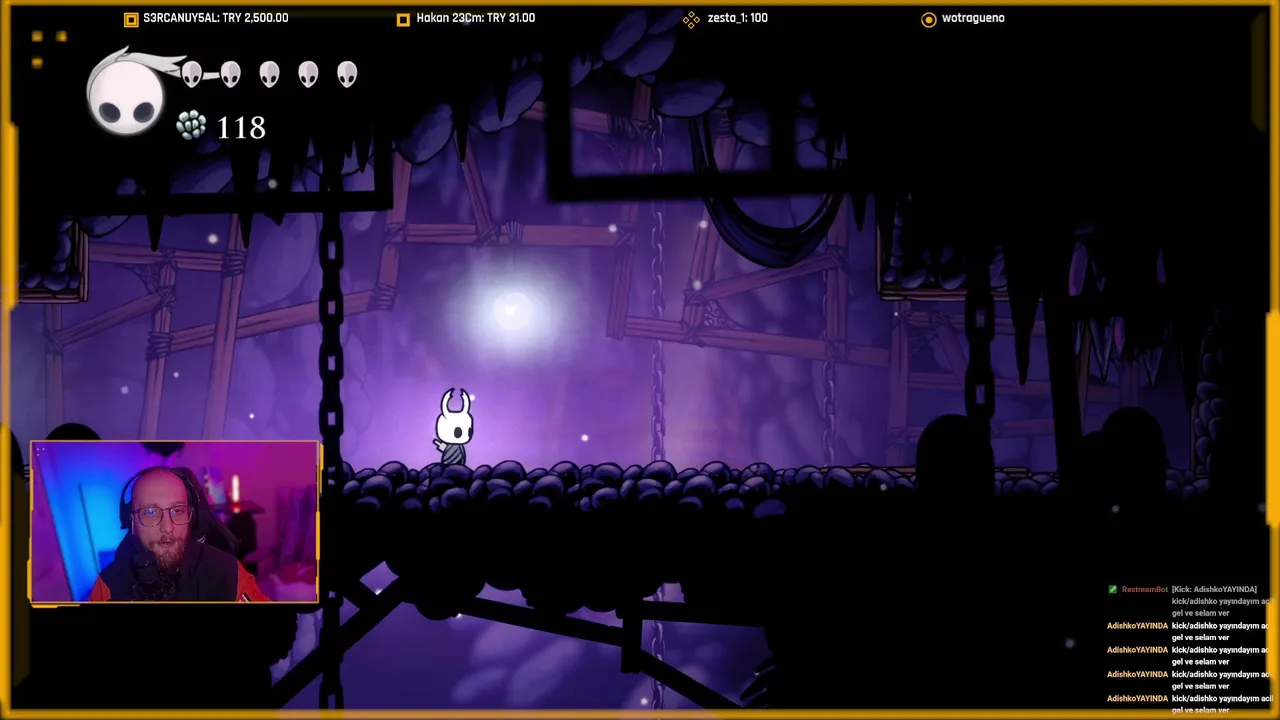Click the last health mask in HUD
The width and height of the screenshot is (1280, 720).
click(347, 74)
